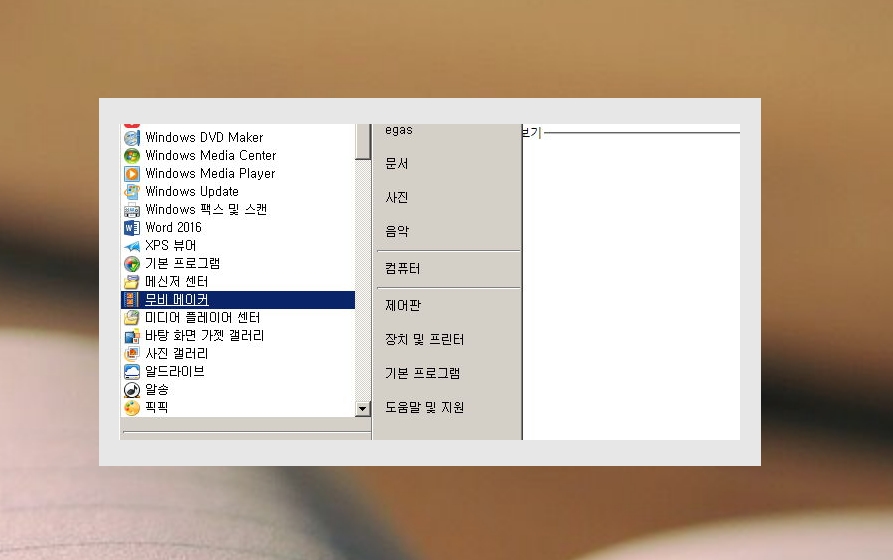
Task: Launch Windows Media Center from list
Action: coord(210,156)
